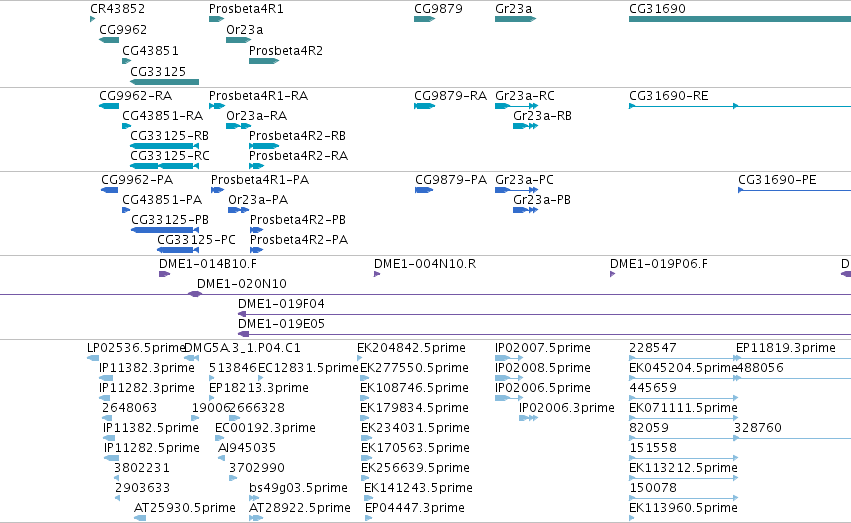Select EST IP02007.5prime
851x523 pixels.
pyautogui.click(x=509, y=358)
